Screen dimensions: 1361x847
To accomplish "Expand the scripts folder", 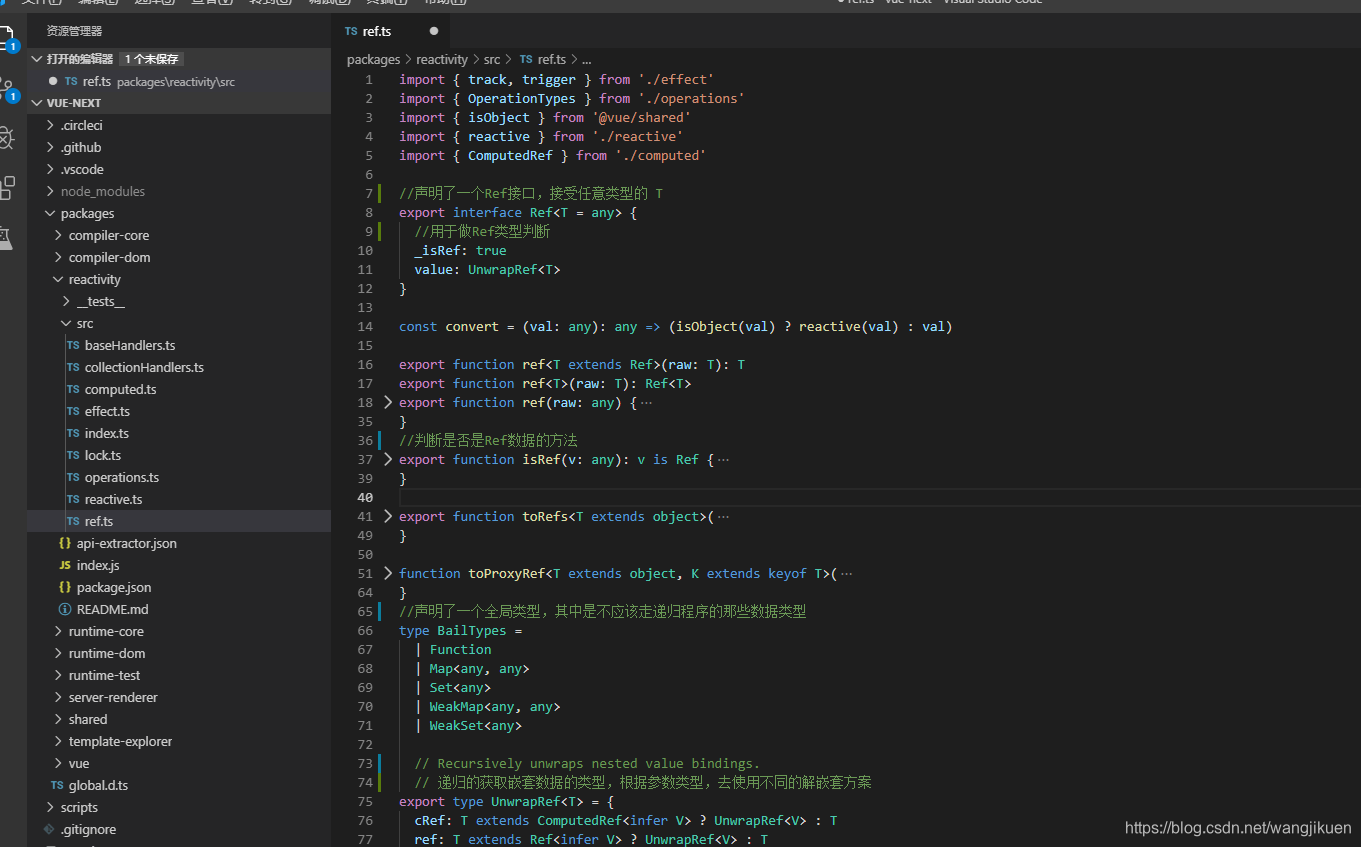I will click(x=50, y=807).
